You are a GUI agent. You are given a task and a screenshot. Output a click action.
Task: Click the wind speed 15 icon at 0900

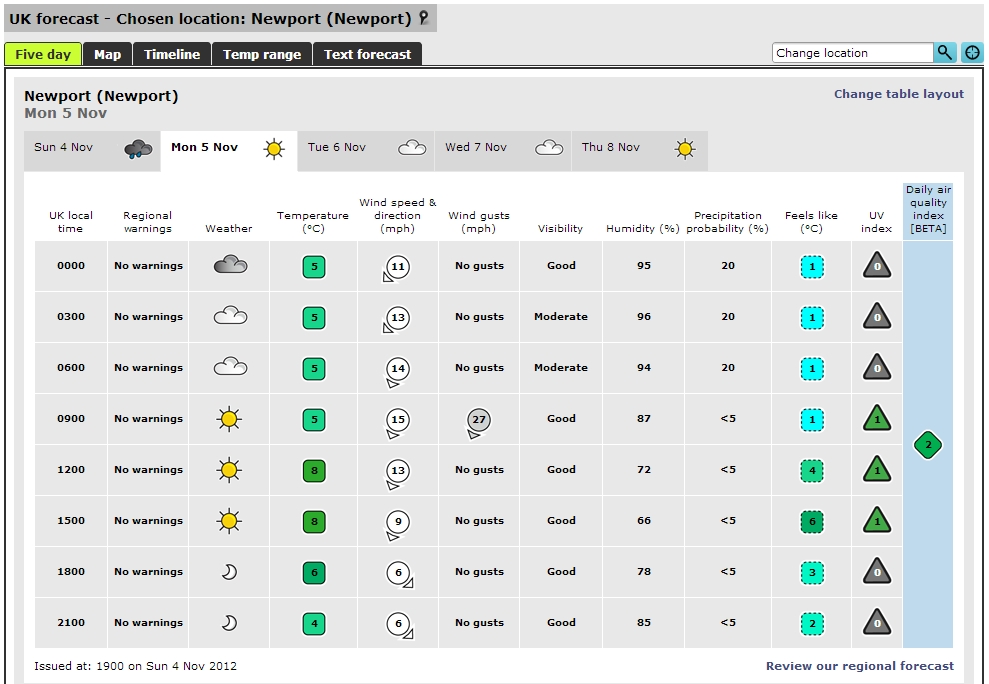[397, 420]
